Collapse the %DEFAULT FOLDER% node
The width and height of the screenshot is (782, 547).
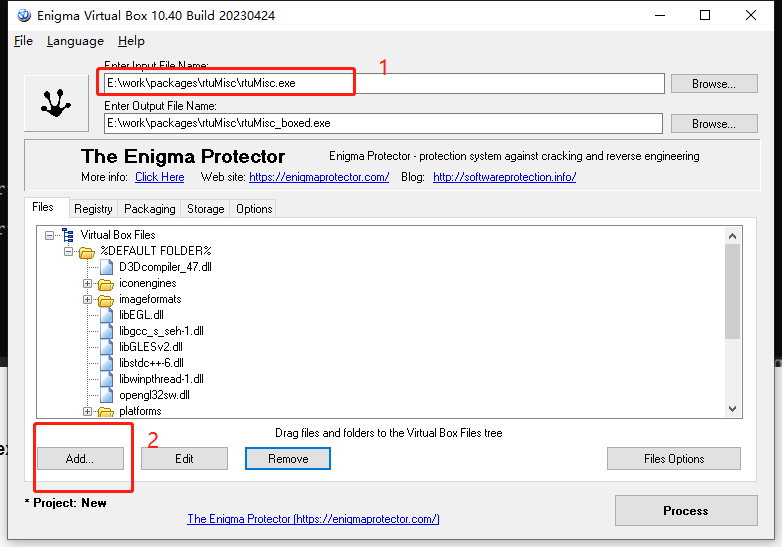tap(68, 251)
